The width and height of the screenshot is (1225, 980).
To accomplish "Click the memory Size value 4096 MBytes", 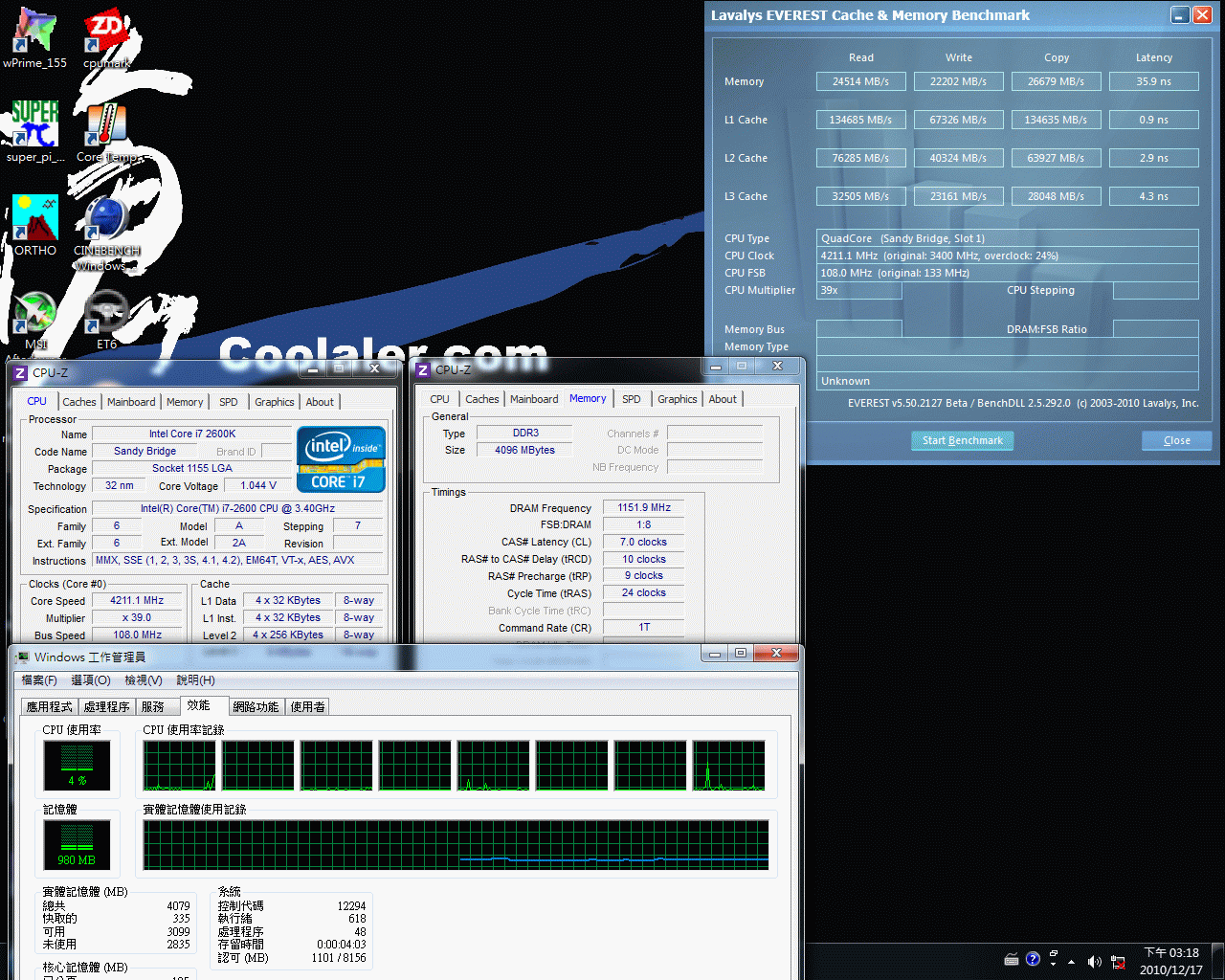I will click(x=525, y=450).
